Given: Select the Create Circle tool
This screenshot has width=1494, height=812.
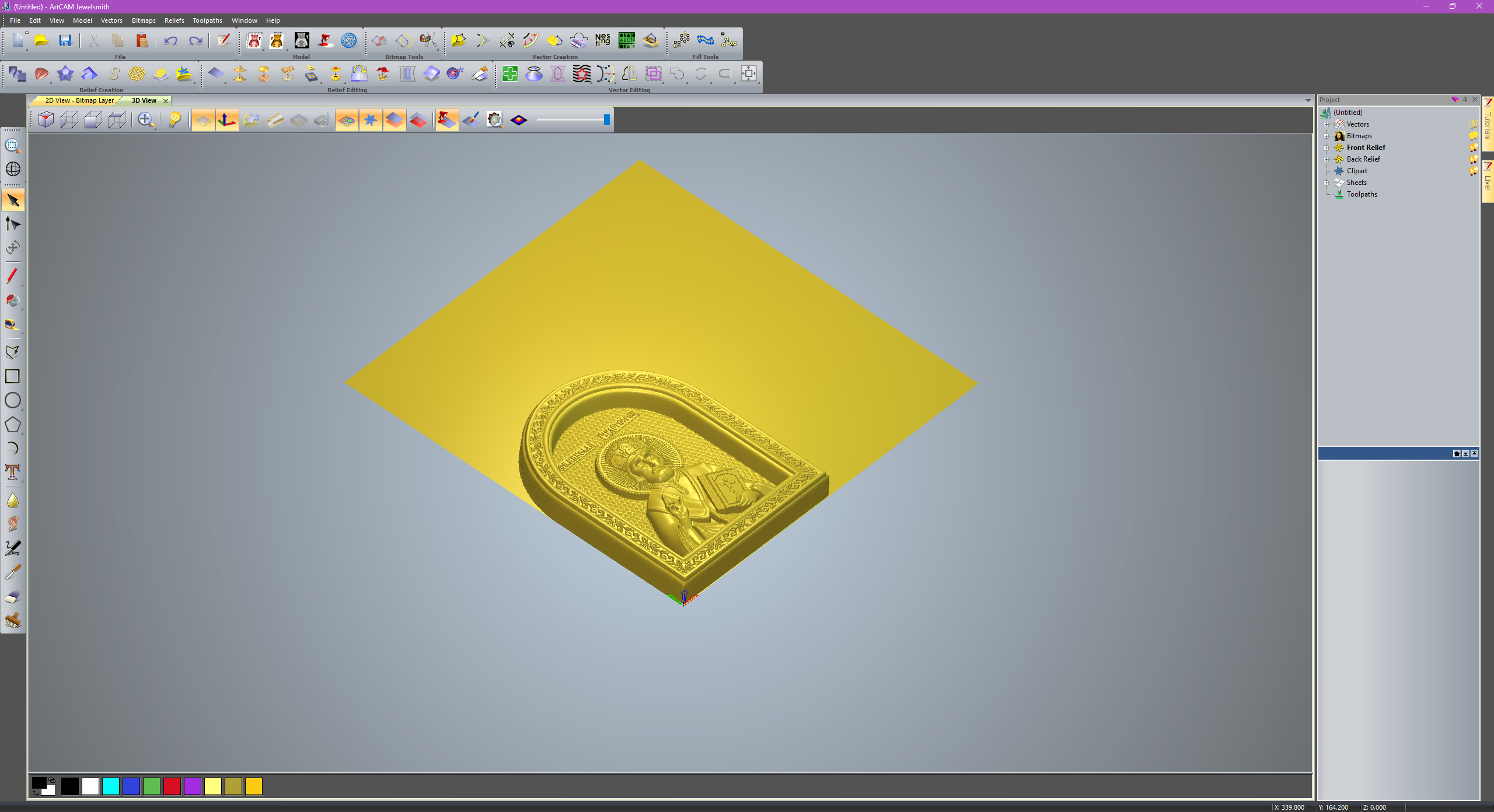Looking at the screenshot, I should coord(12,400).
